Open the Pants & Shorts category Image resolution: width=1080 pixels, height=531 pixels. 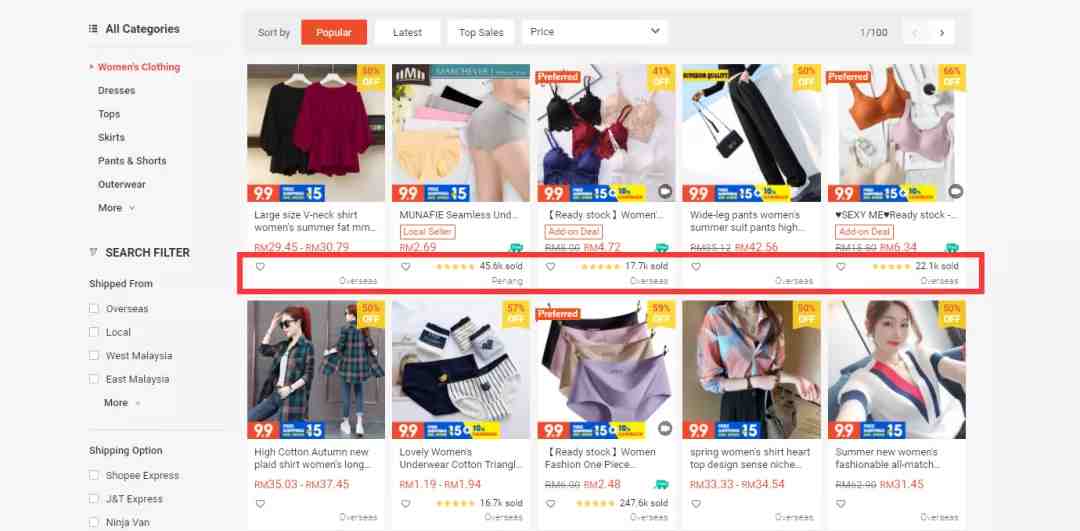132,160
